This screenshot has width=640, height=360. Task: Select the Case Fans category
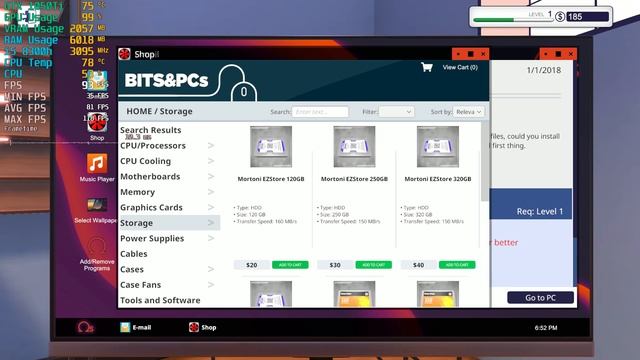point(140,285)
